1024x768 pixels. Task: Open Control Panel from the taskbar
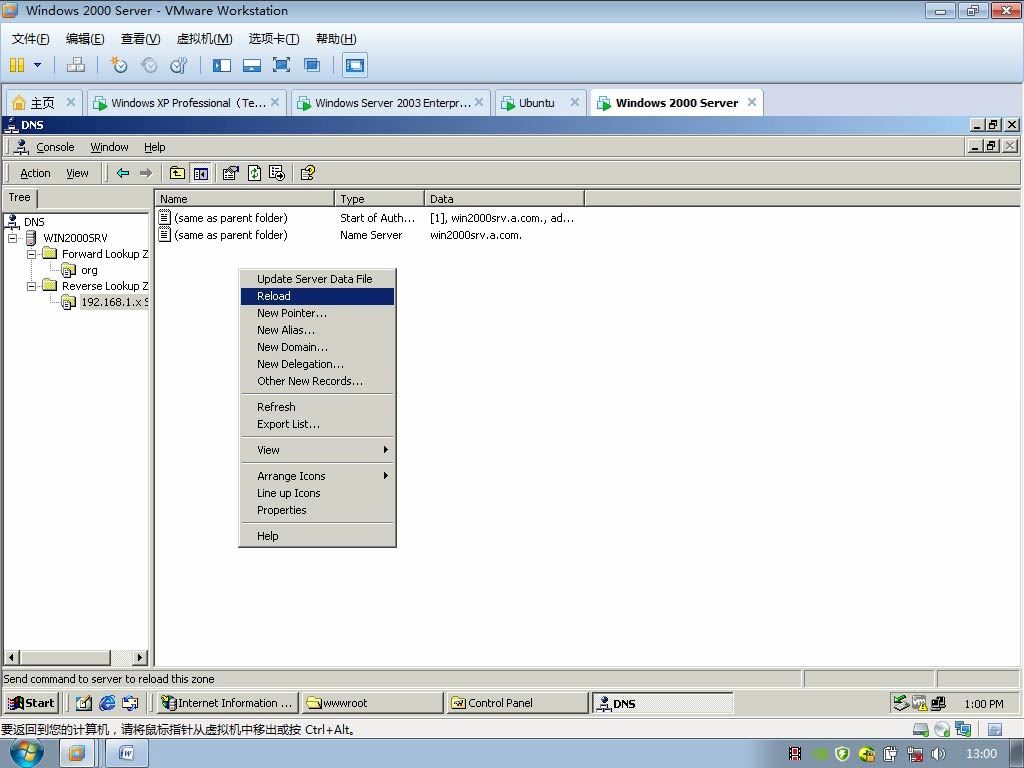[518, 703]
